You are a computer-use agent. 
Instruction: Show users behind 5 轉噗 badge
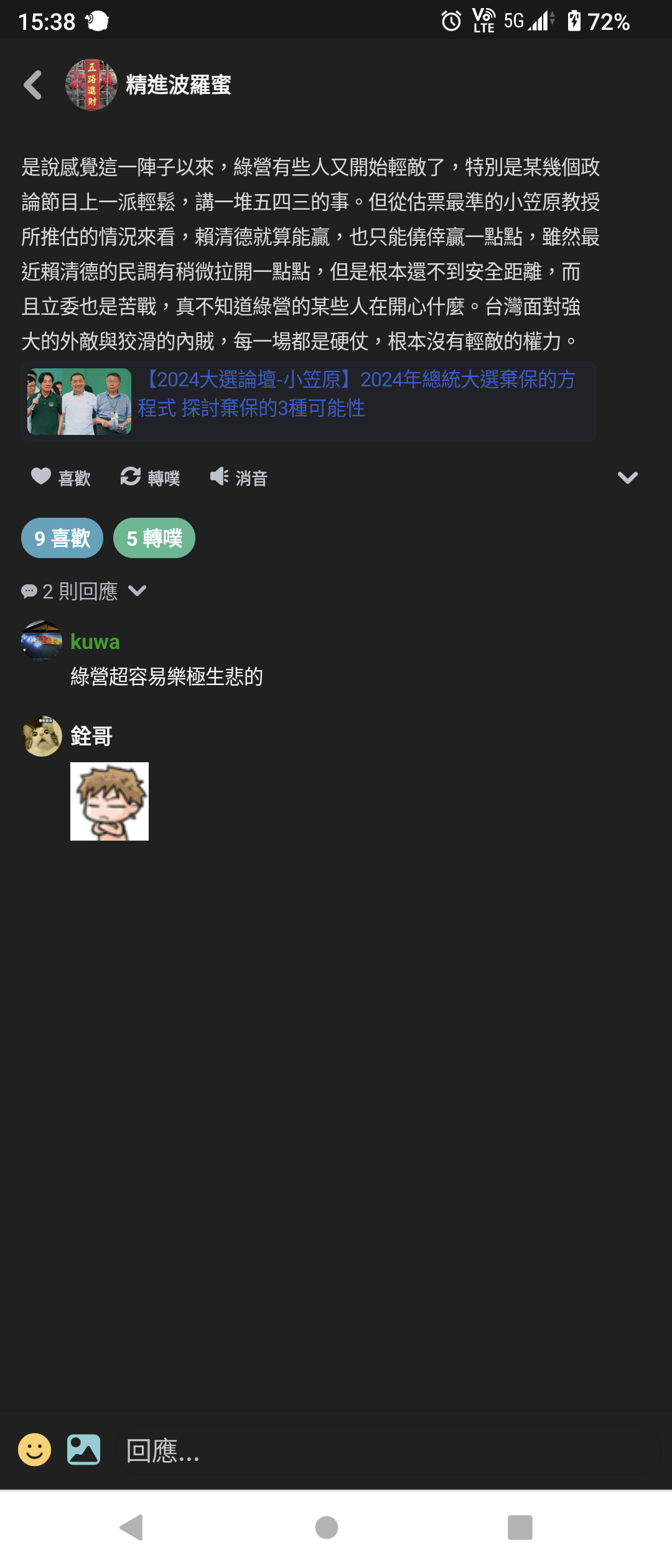[154, 538]
